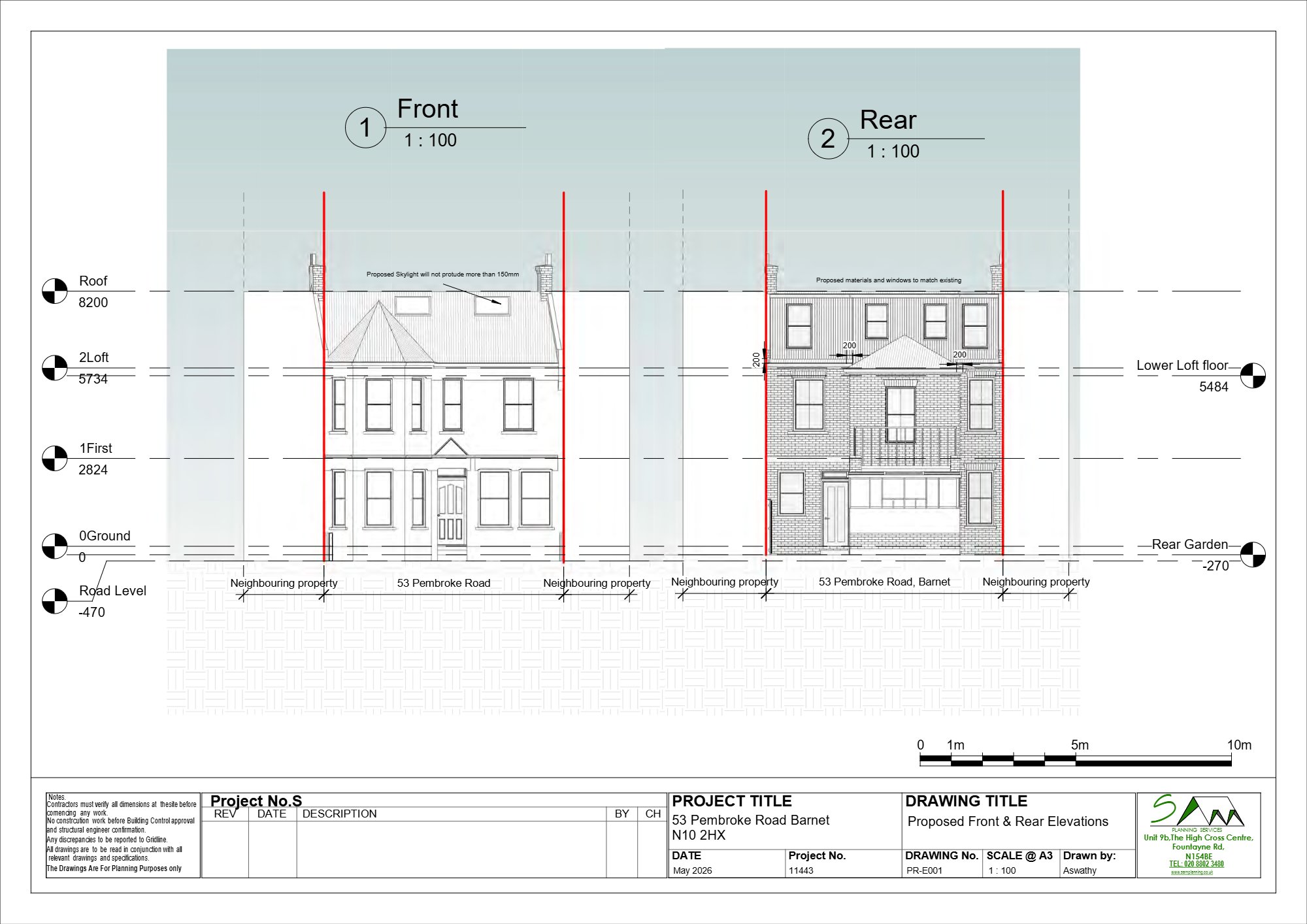
Task: Select the roof height value 8200
Action: click(x=93, y=303)
